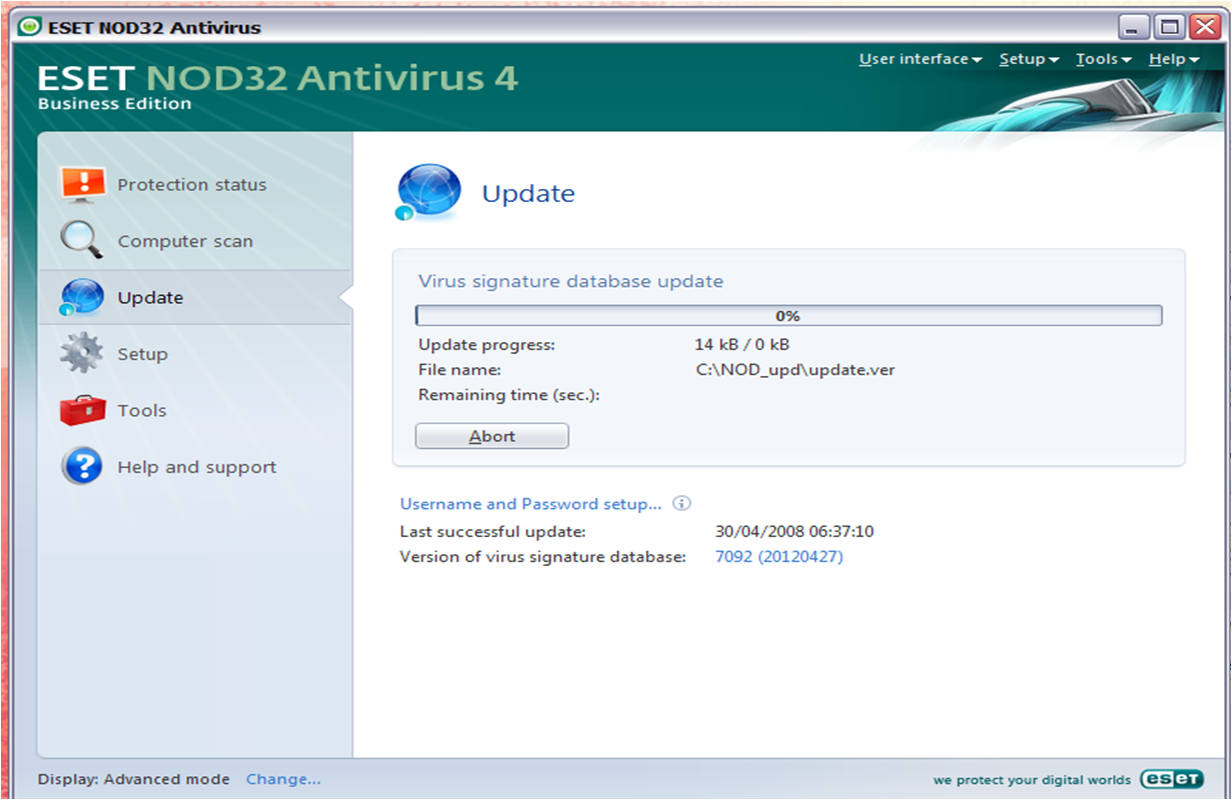Click the info icon beside Password setup

pos(682,504)
